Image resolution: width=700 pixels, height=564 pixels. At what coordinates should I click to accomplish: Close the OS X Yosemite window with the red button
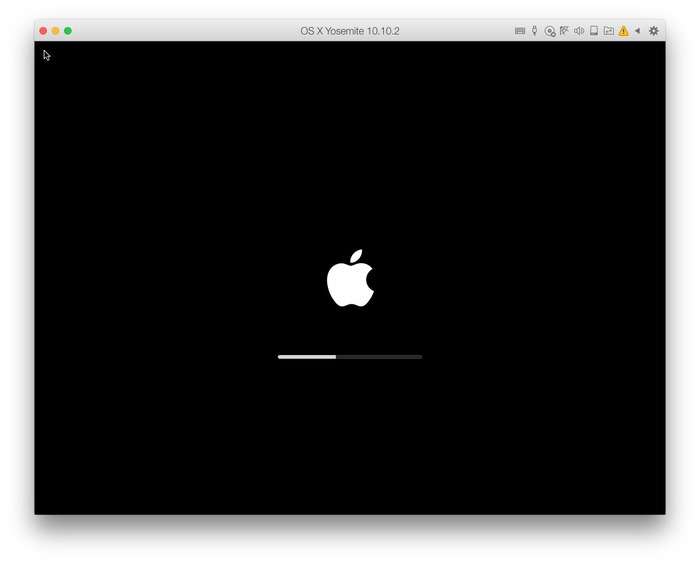point(43,31)
